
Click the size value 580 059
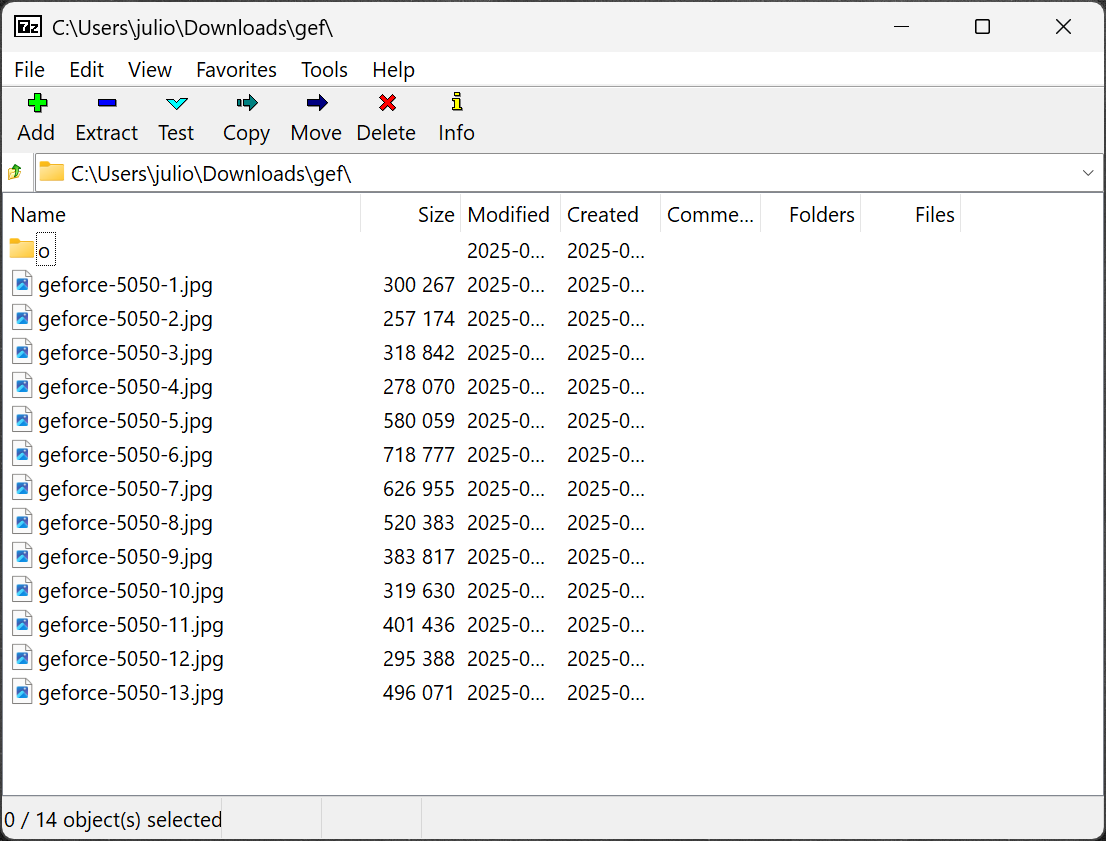coord(419,421)
